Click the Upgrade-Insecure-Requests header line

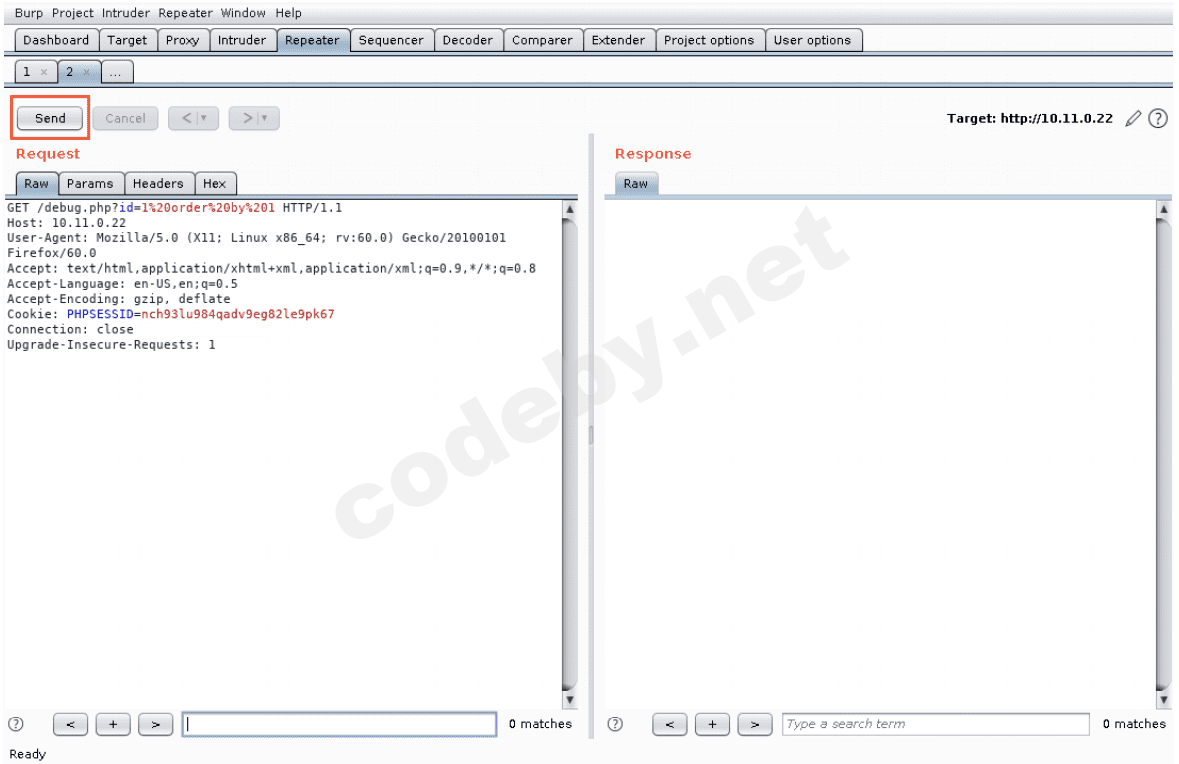111,344
